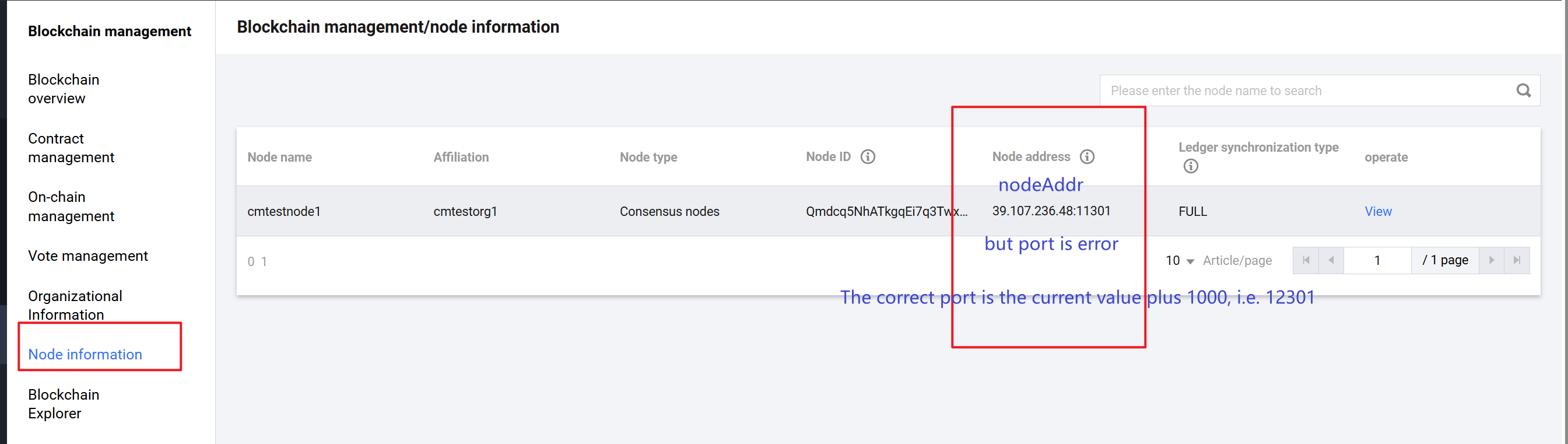The image size is (1568, 444).
Task: Go to Organizational Information page
Action: click(75, 305)
